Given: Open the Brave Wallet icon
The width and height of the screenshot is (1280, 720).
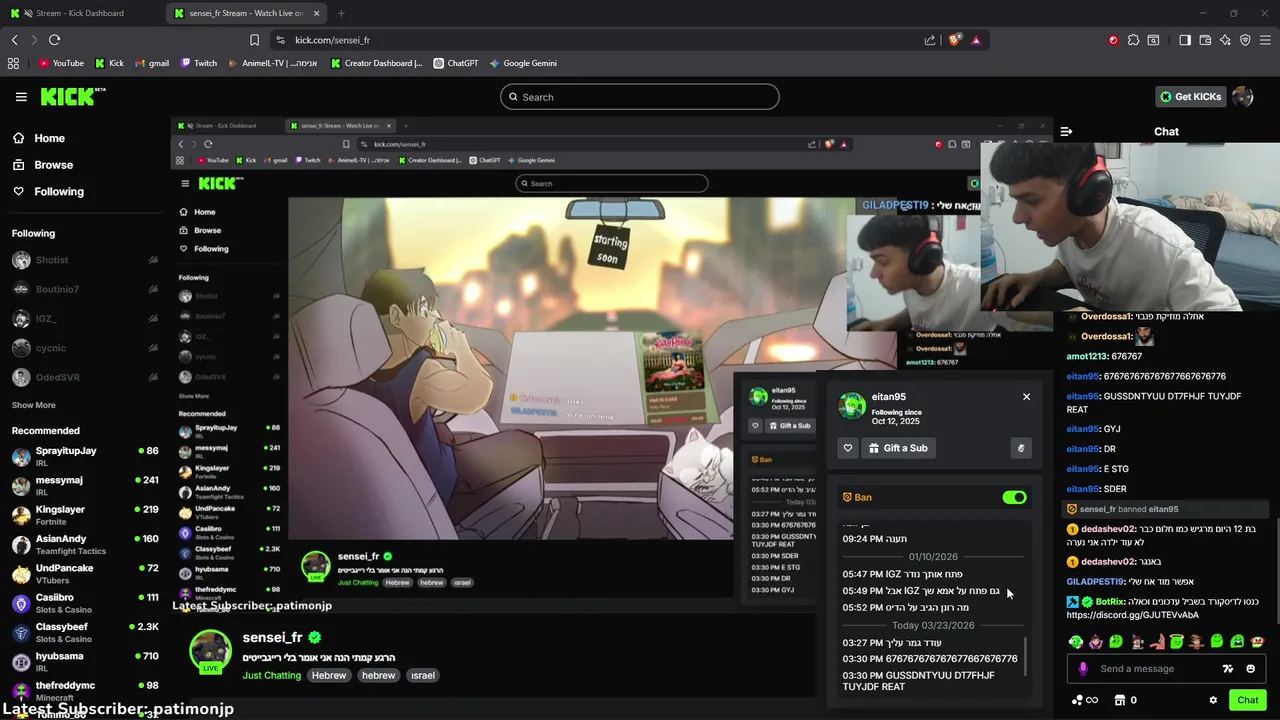Looking at the screenshot, I should [x=1205, y=40].
